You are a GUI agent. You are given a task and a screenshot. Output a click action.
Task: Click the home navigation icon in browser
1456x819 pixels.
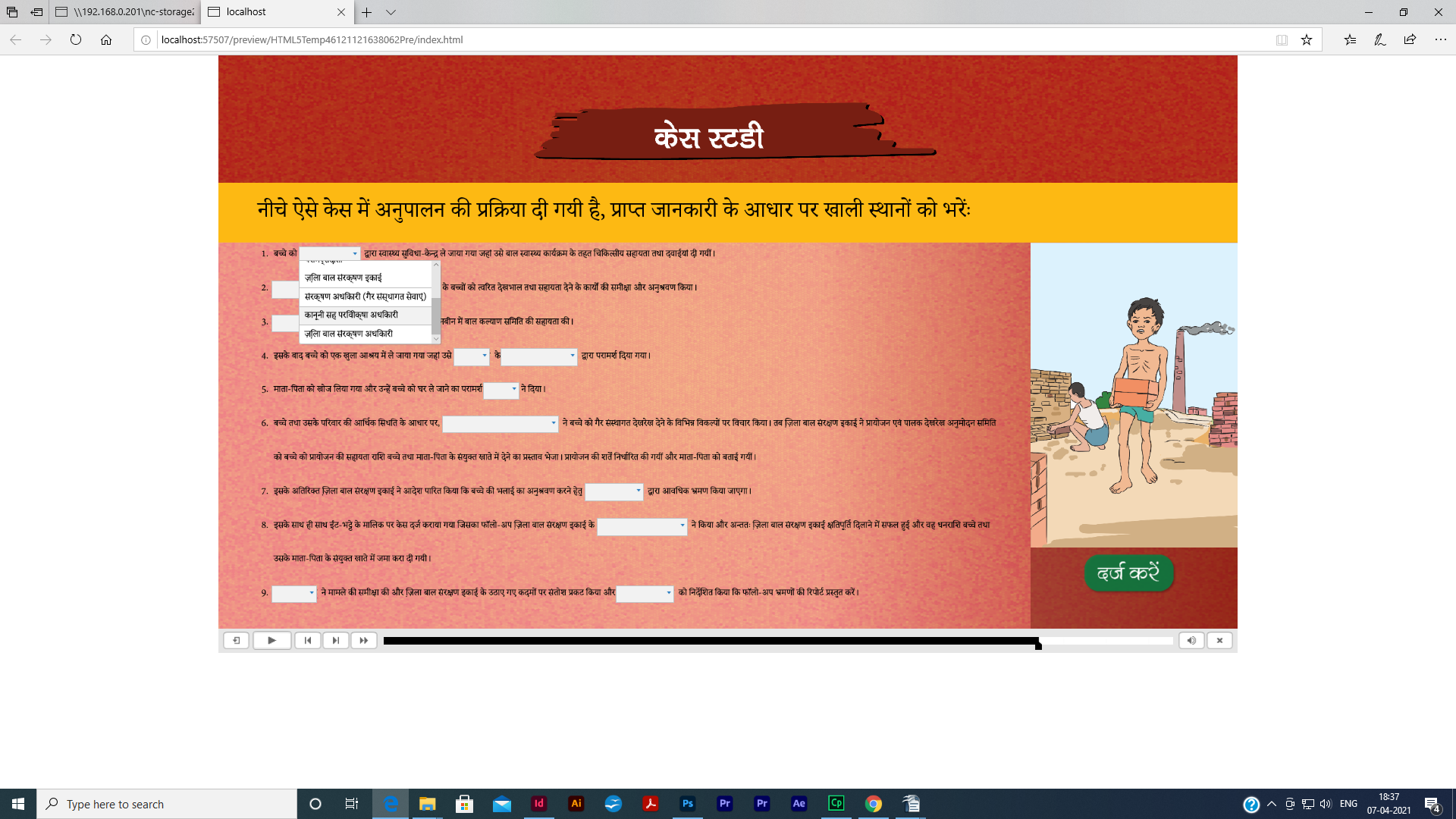[106, 40]
